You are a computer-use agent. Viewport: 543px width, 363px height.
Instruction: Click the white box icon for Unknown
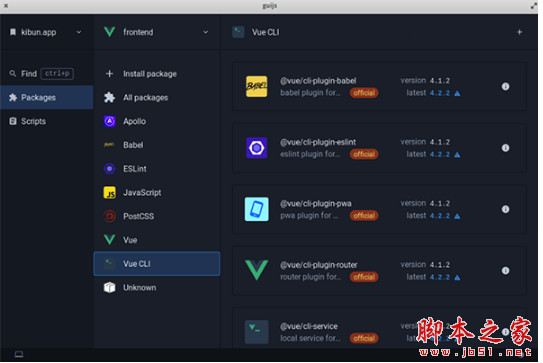tap(109, 287)
